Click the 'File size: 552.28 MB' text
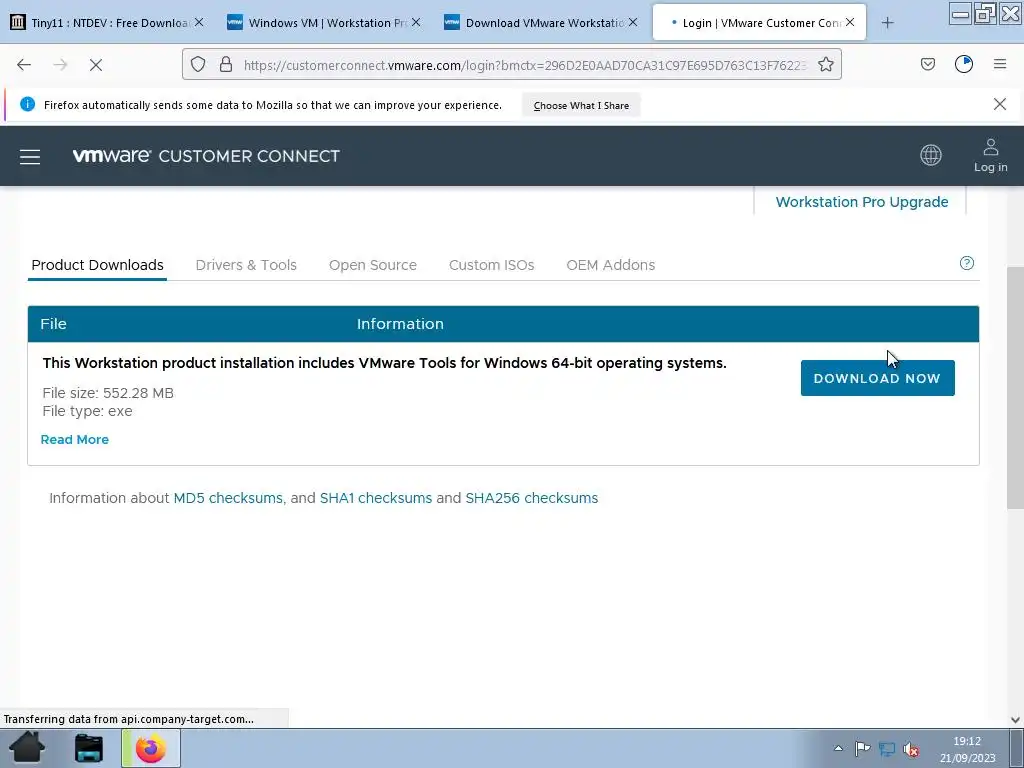Viewport: 1024px width, 768px height. point(108,393)
